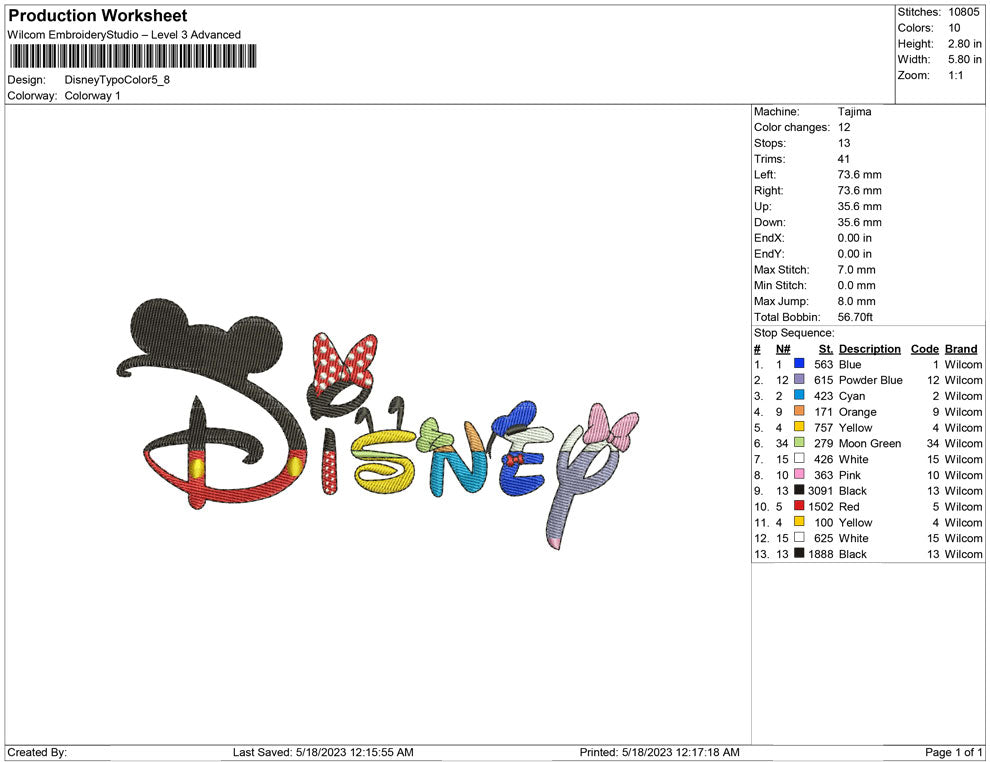990x762 pixels.
Task: Click the Red 1502 color swatch
Action: click(x=799, y=506)
